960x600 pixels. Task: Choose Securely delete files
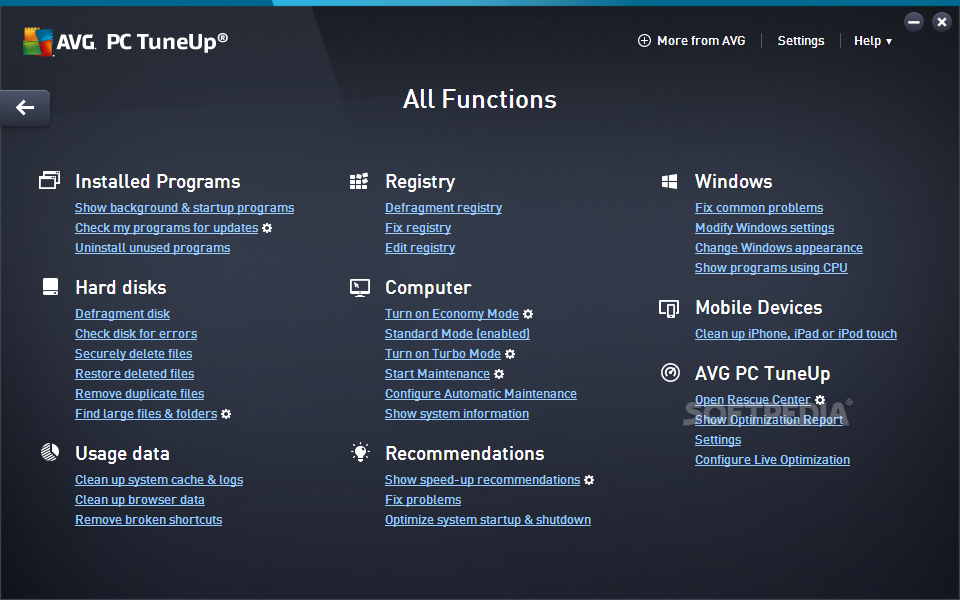pyautogui.click(x=133, y=354)
